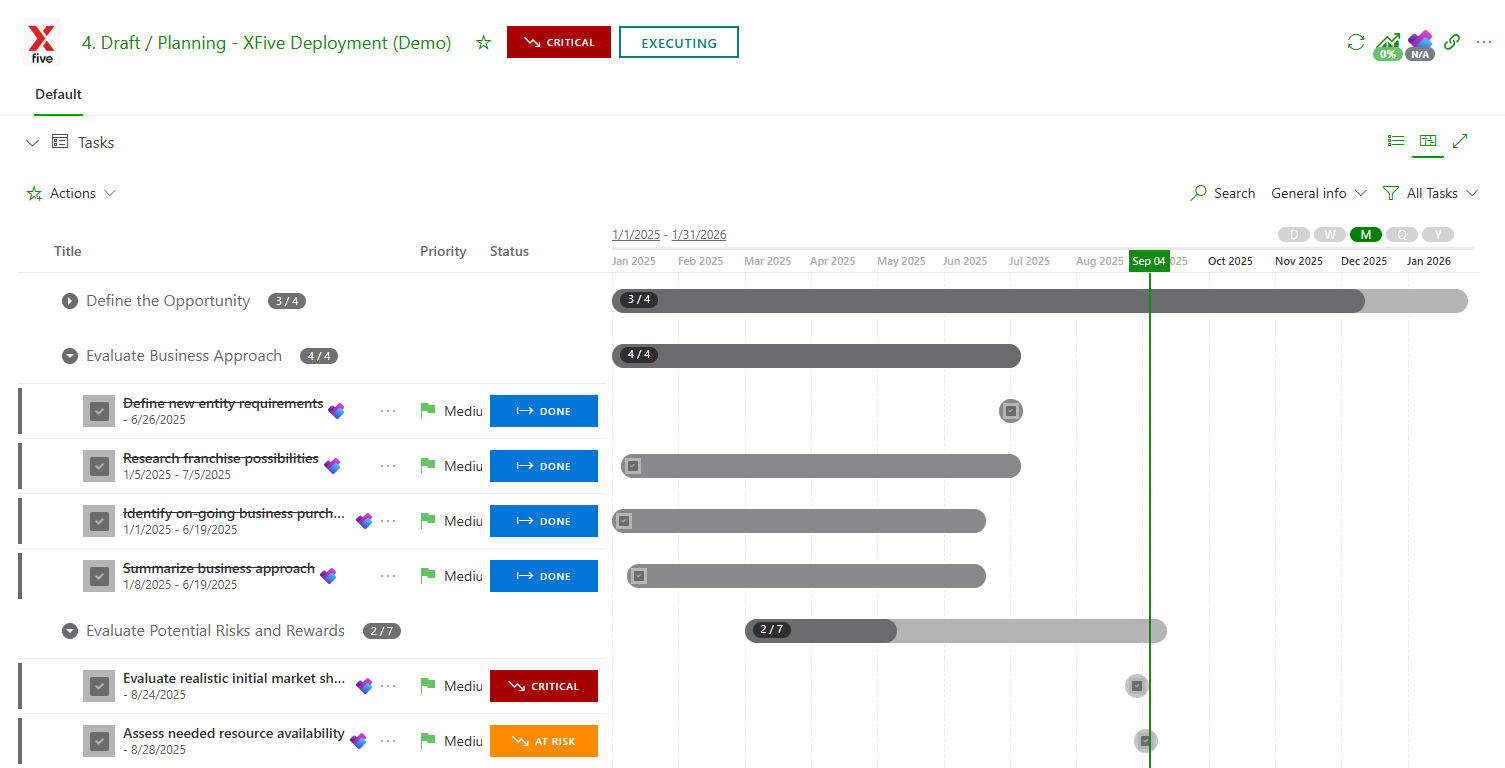Open the Actions dropdown

click(72, 193)
